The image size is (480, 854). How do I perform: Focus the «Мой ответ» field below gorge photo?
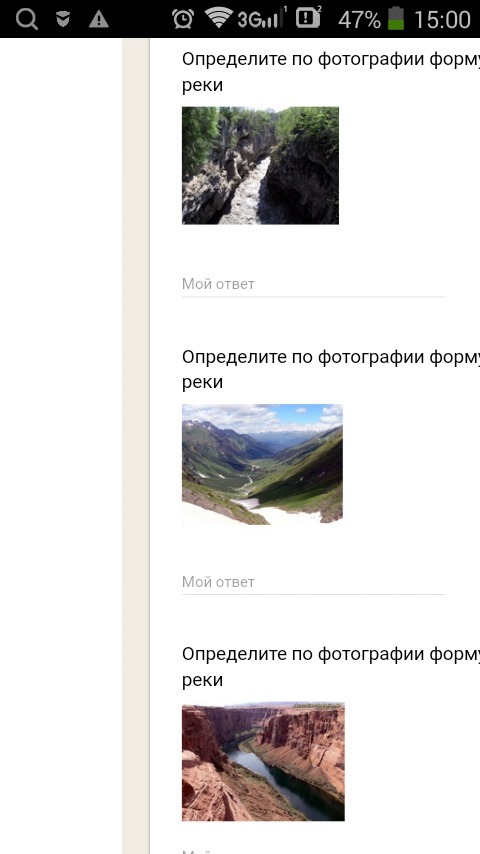pos(313,284)
